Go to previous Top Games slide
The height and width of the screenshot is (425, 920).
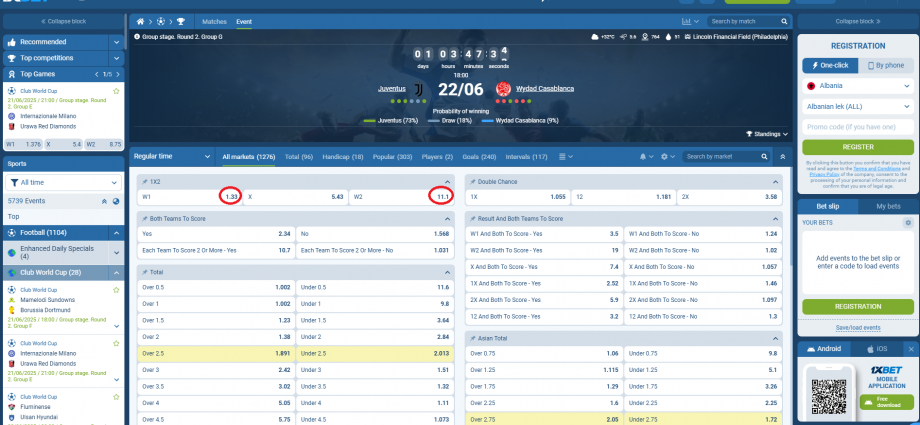[96, 75]
